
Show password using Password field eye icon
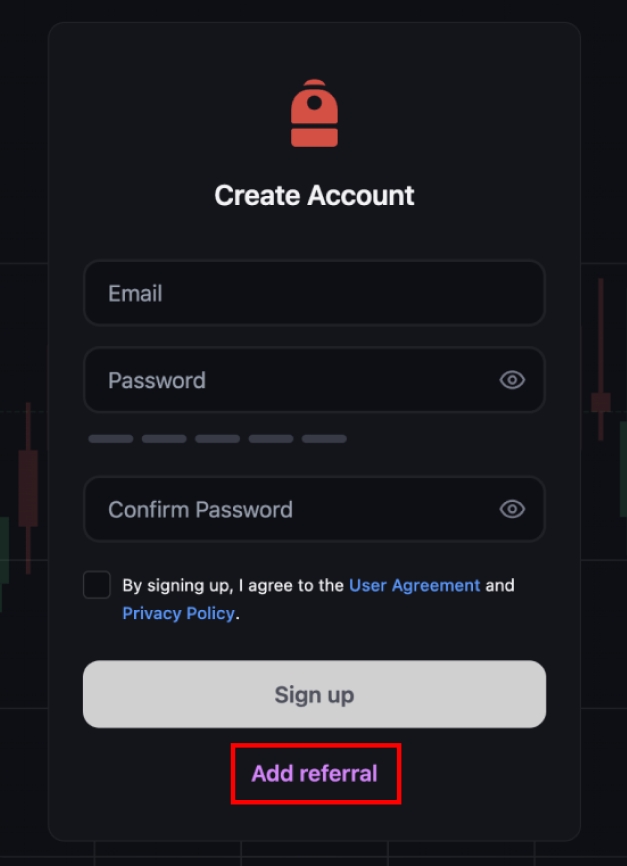click(512, 380)
